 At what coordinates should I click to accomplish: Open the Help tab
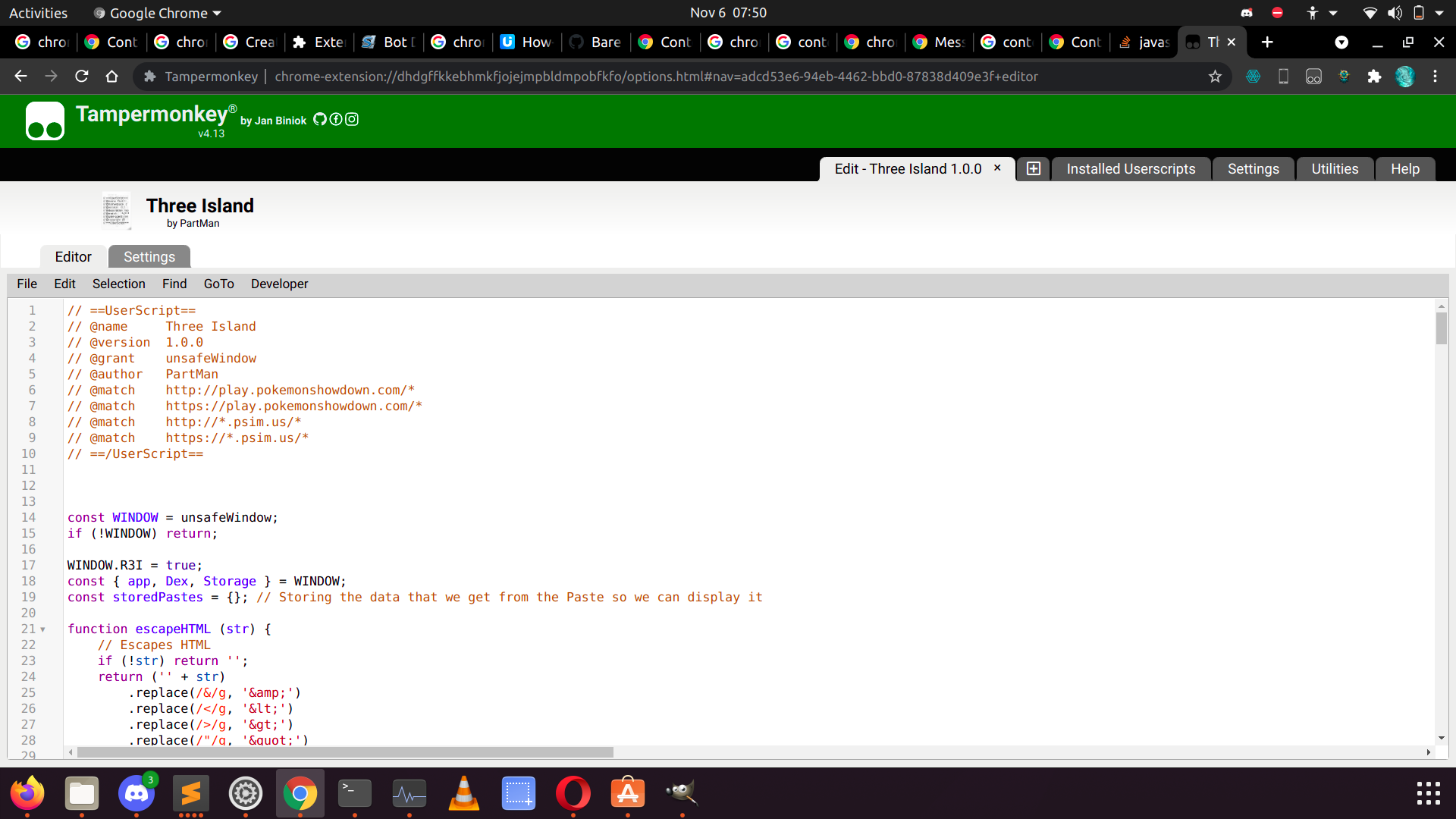point(1405,169)
